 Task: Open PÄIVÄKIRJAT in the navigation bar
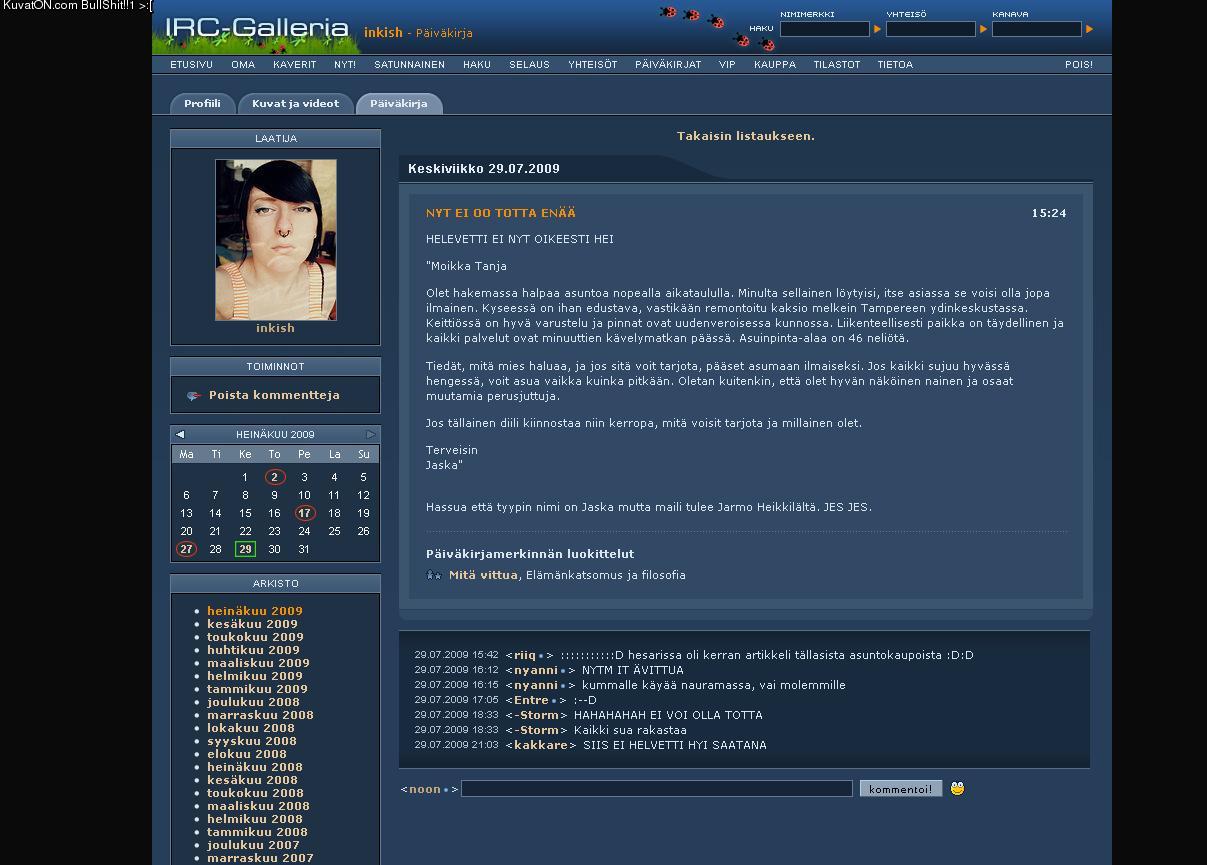[668, 64]
